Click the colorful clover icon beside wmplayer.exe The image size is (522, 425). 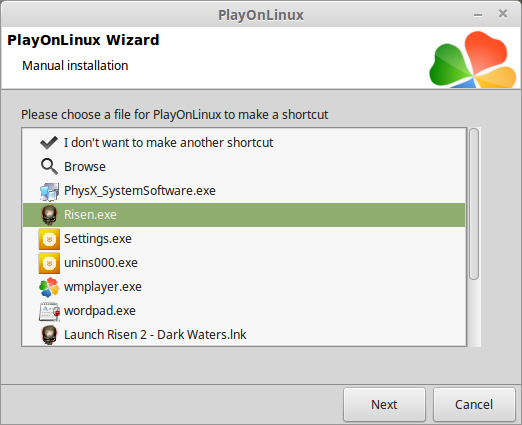pyautogui.click(x=49, y=287)
